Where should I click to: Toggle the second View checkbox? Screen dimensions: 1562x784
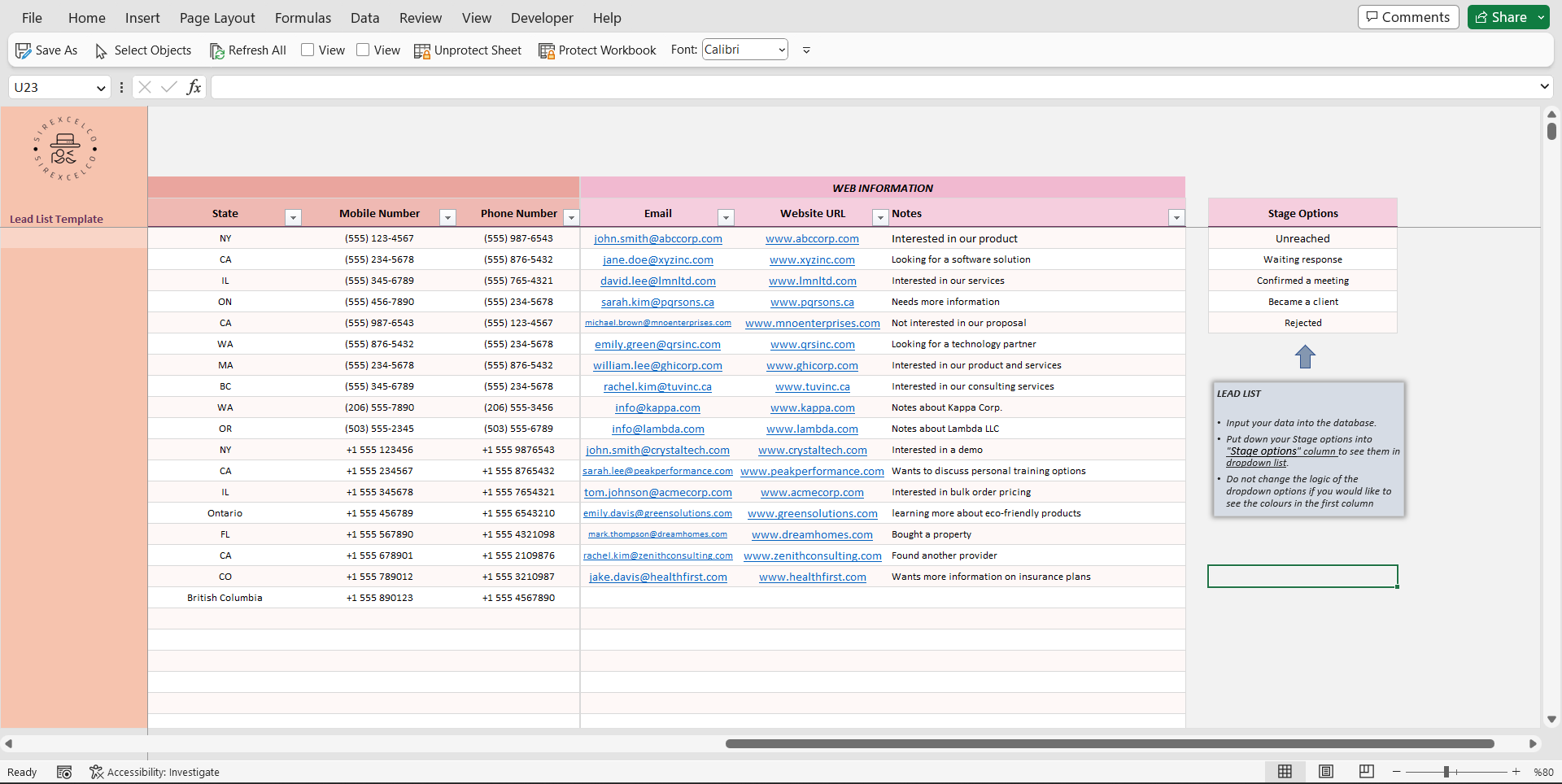click(363, 50)
